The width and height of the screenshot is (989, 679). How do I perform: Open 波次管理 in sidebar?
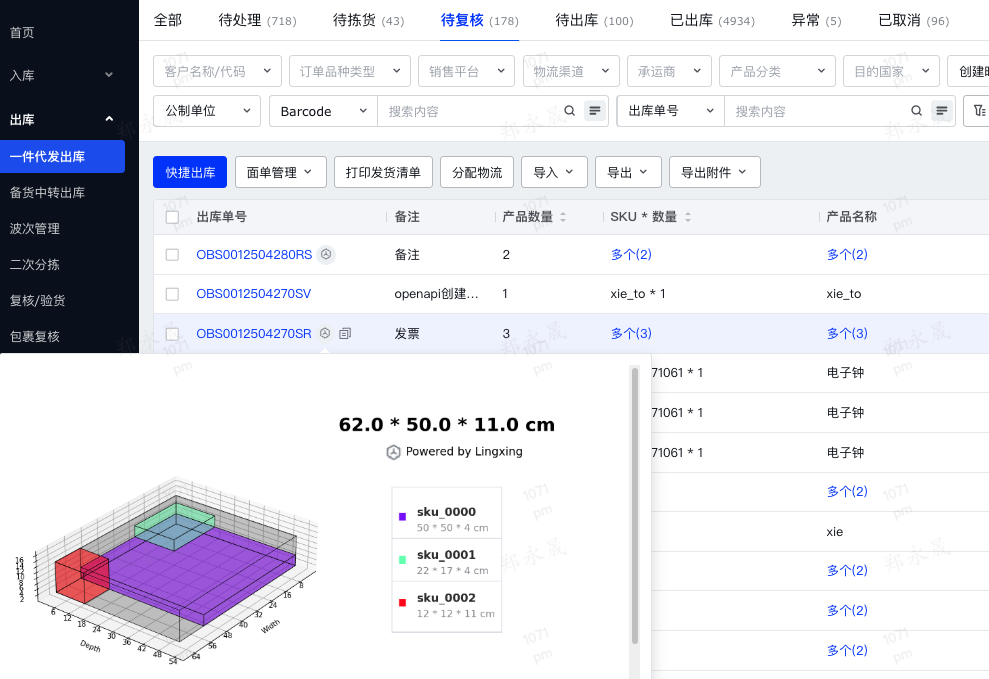[x=35, y=229]
